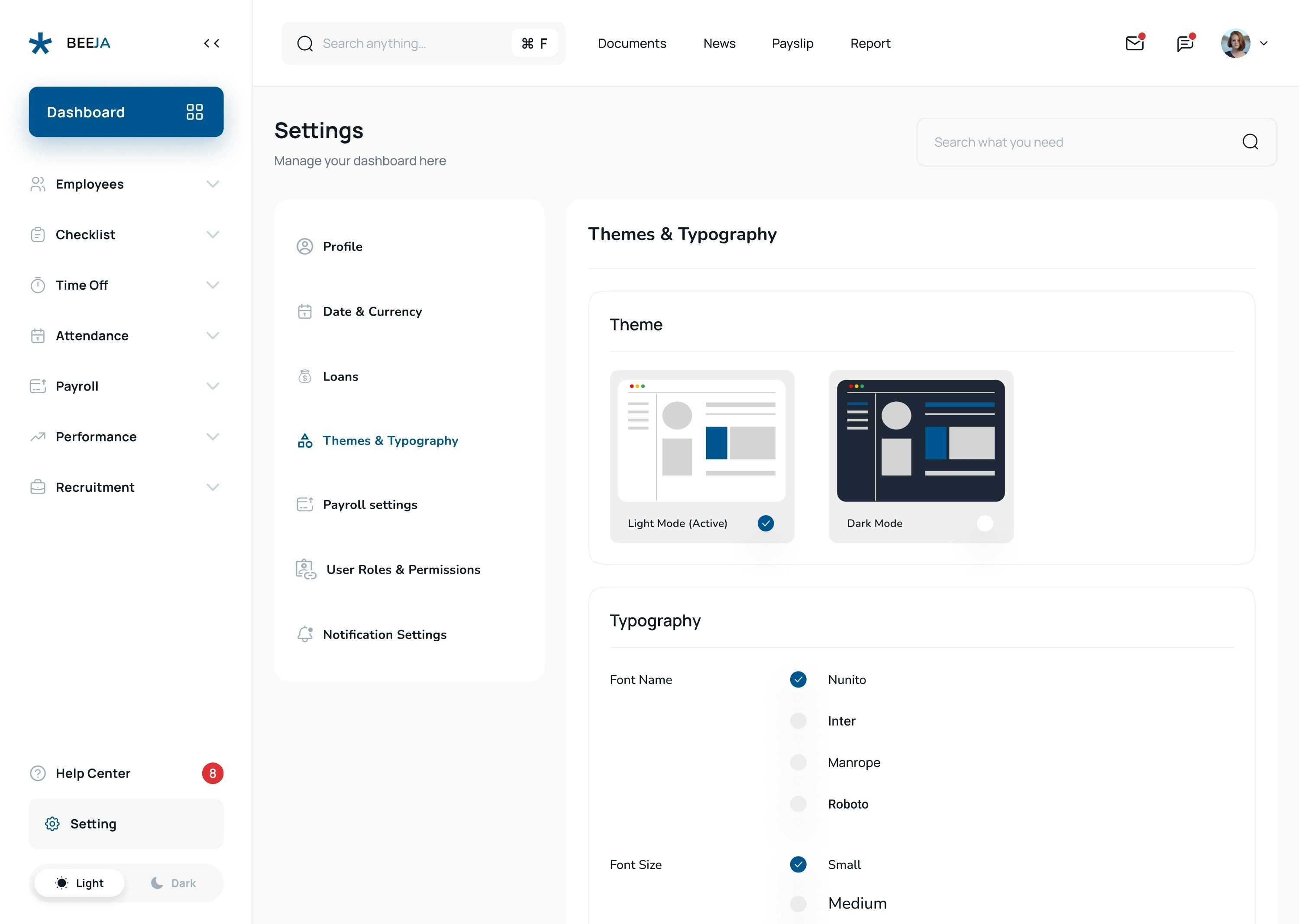Select Inter font radio button
The height and width of the screenshot is (924, 1299).
click(798, 721)
